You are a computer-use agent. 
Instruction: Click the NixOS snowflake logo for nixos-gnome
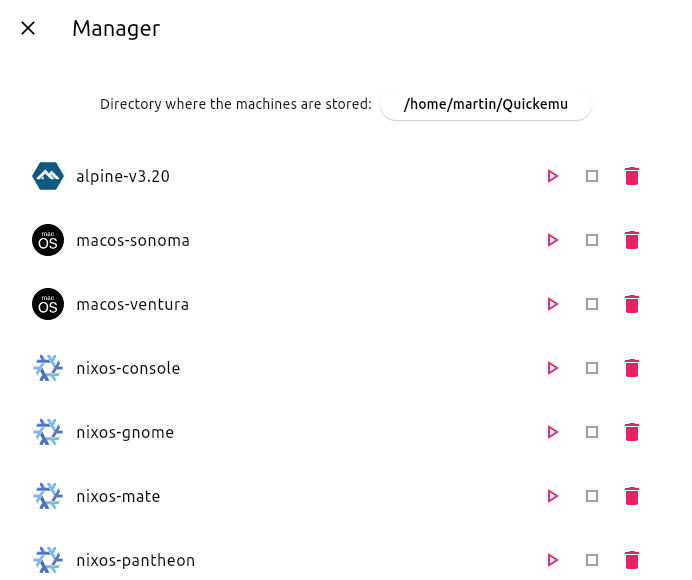pos(48,432)
